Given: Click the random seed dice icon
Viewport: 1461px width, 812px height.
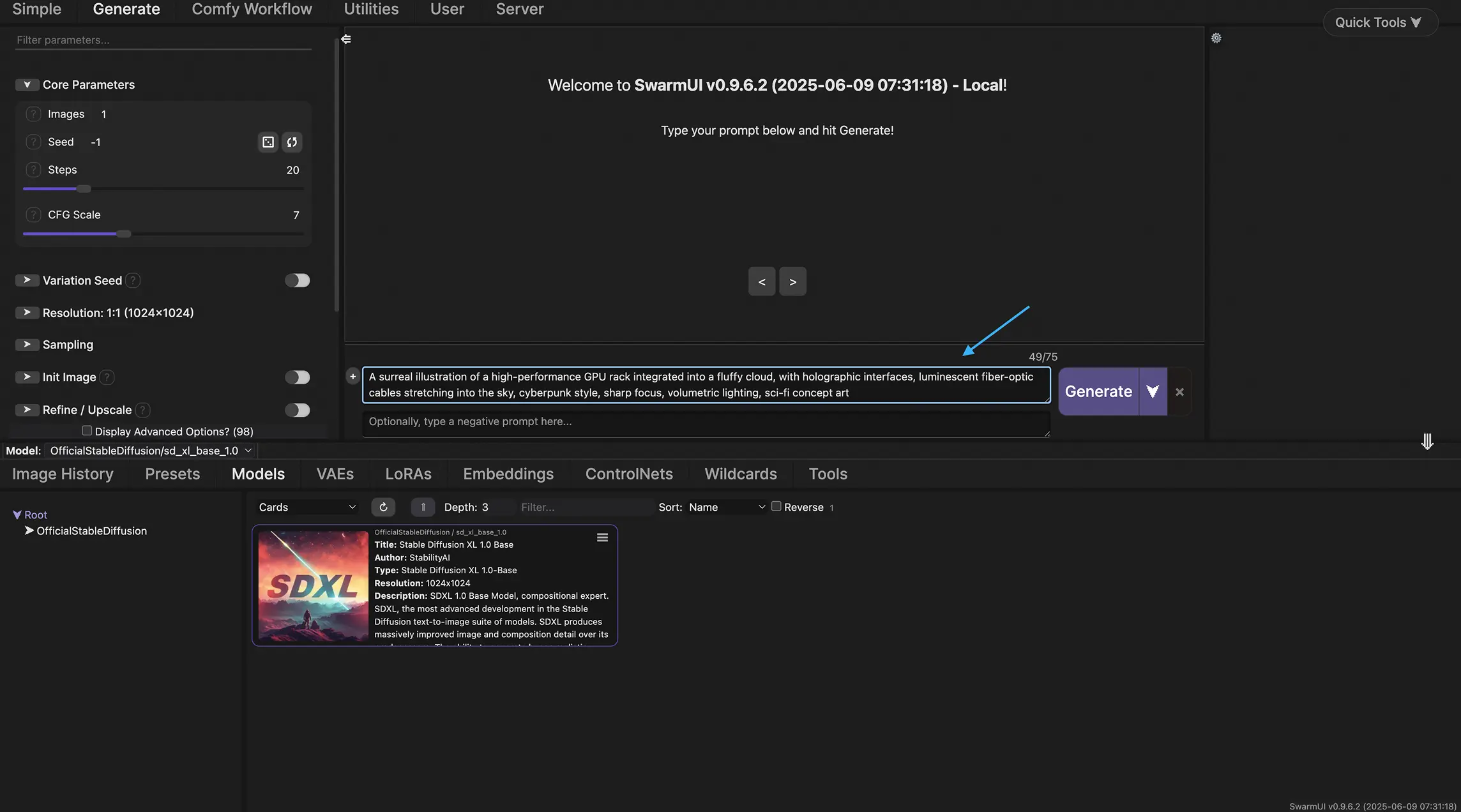Looking at the screenshot, I should (268, 142).
